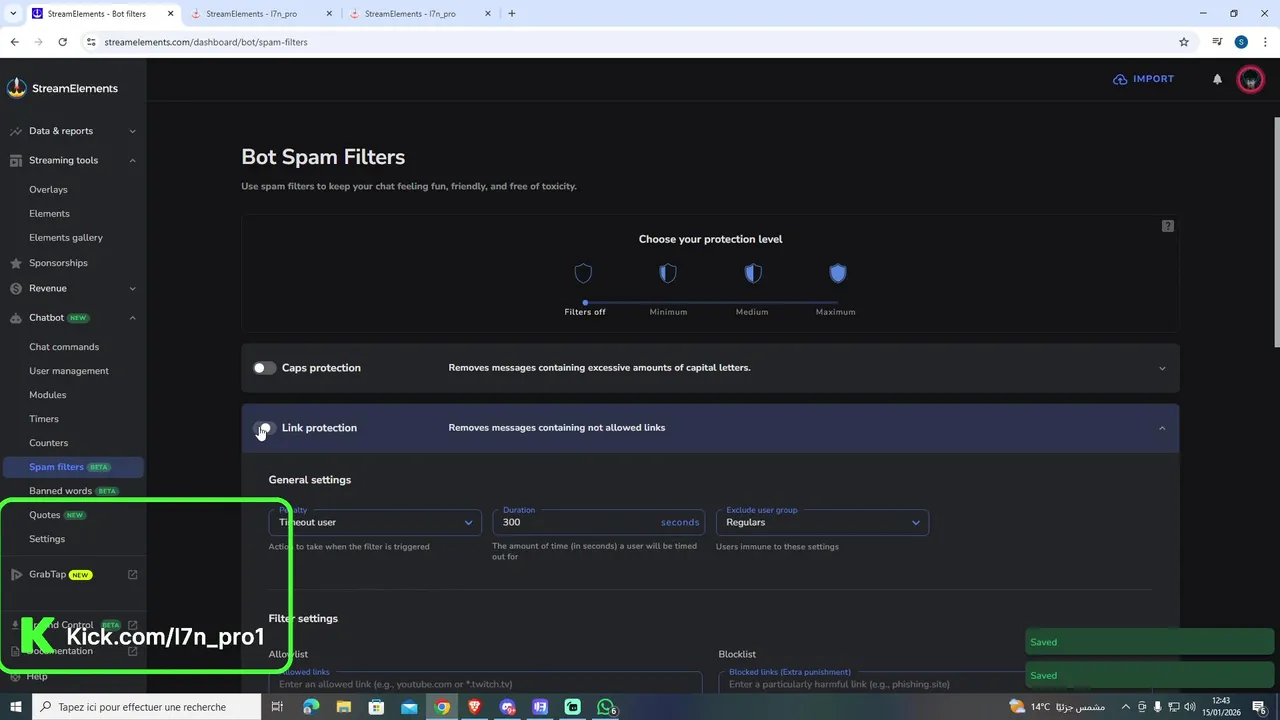The height and width of the screenshot is (720, 1280).
Task: Expand the Revenue sidebar section
Action: [x=132, y=288]
